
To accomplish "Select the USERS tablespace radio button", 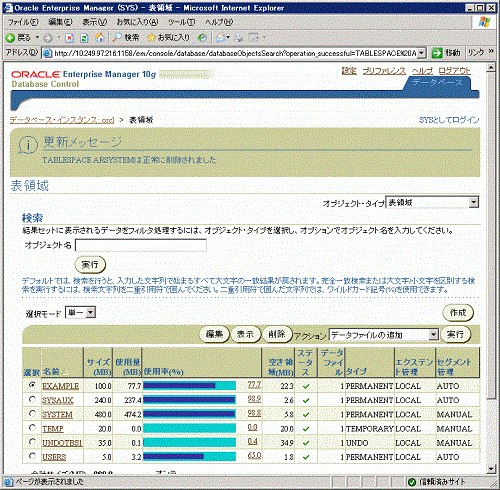I will pos(32,456).
